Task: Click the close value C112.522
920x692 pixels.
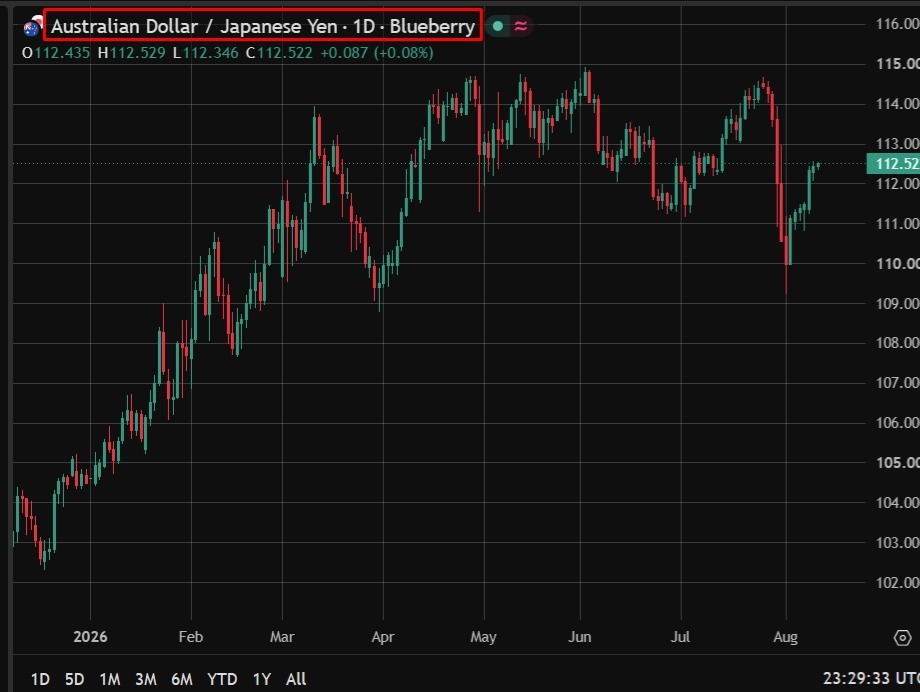Action: tap(279, 53)
